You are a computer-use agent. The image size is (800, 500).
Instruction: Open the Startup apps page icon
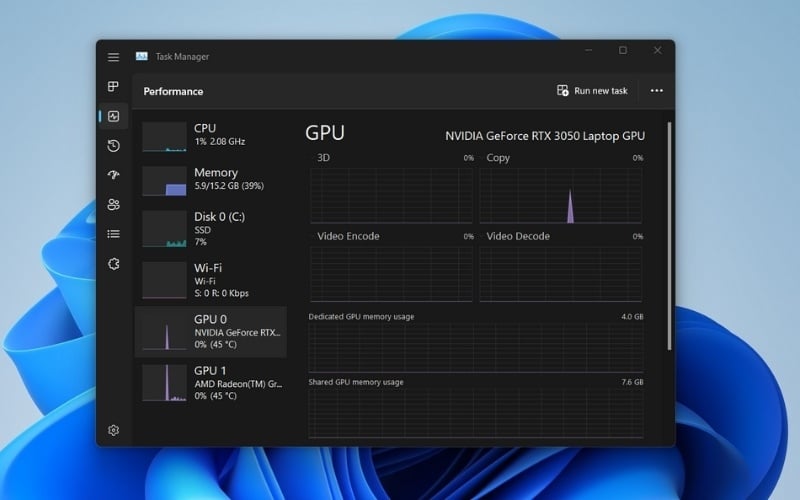tap(113, 175)
